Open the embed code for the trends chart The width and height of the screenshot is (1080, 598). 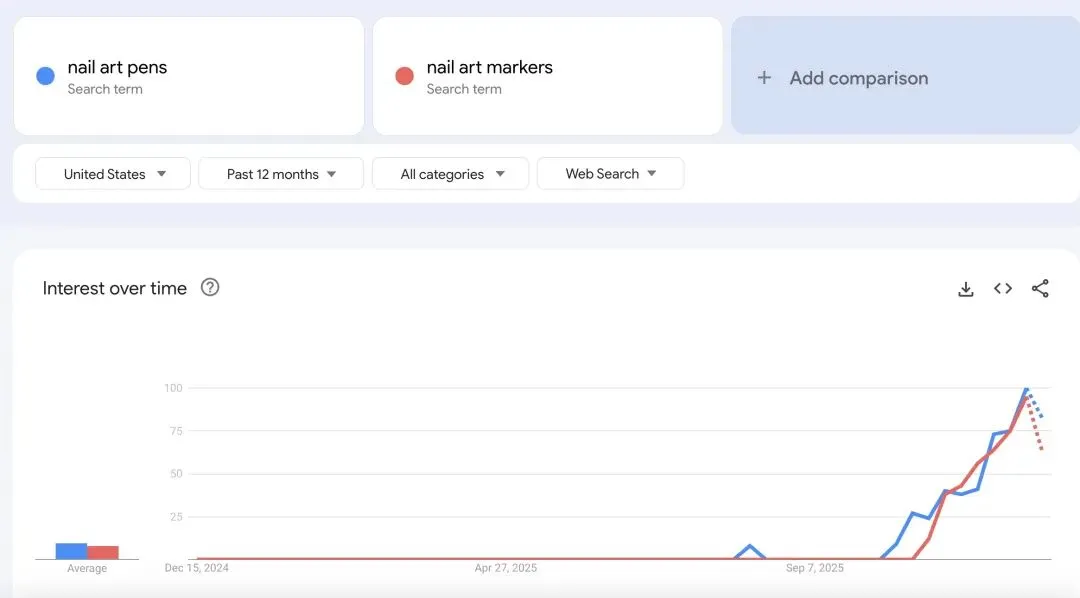(x=1003, y=288)
